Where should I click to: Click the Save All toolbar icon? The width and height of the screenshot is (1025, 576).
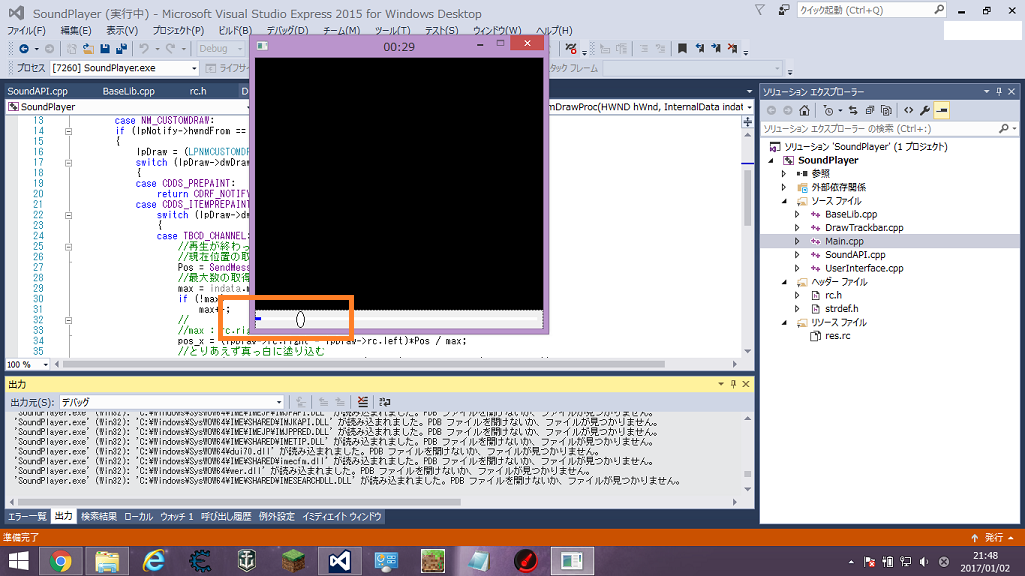[121, 49]
